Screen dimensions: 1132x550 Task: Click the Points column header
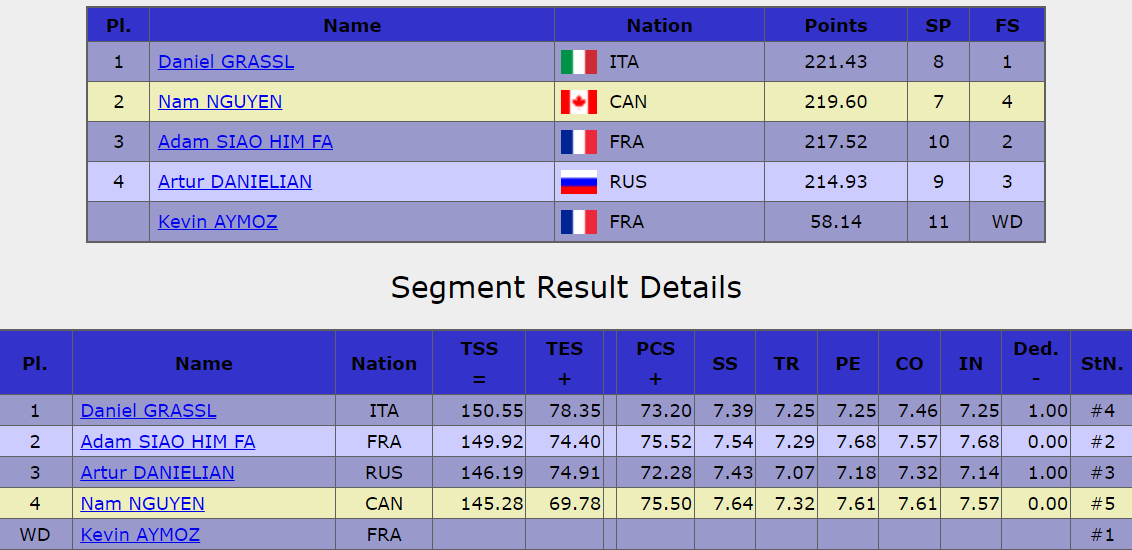tap(835, 25)
